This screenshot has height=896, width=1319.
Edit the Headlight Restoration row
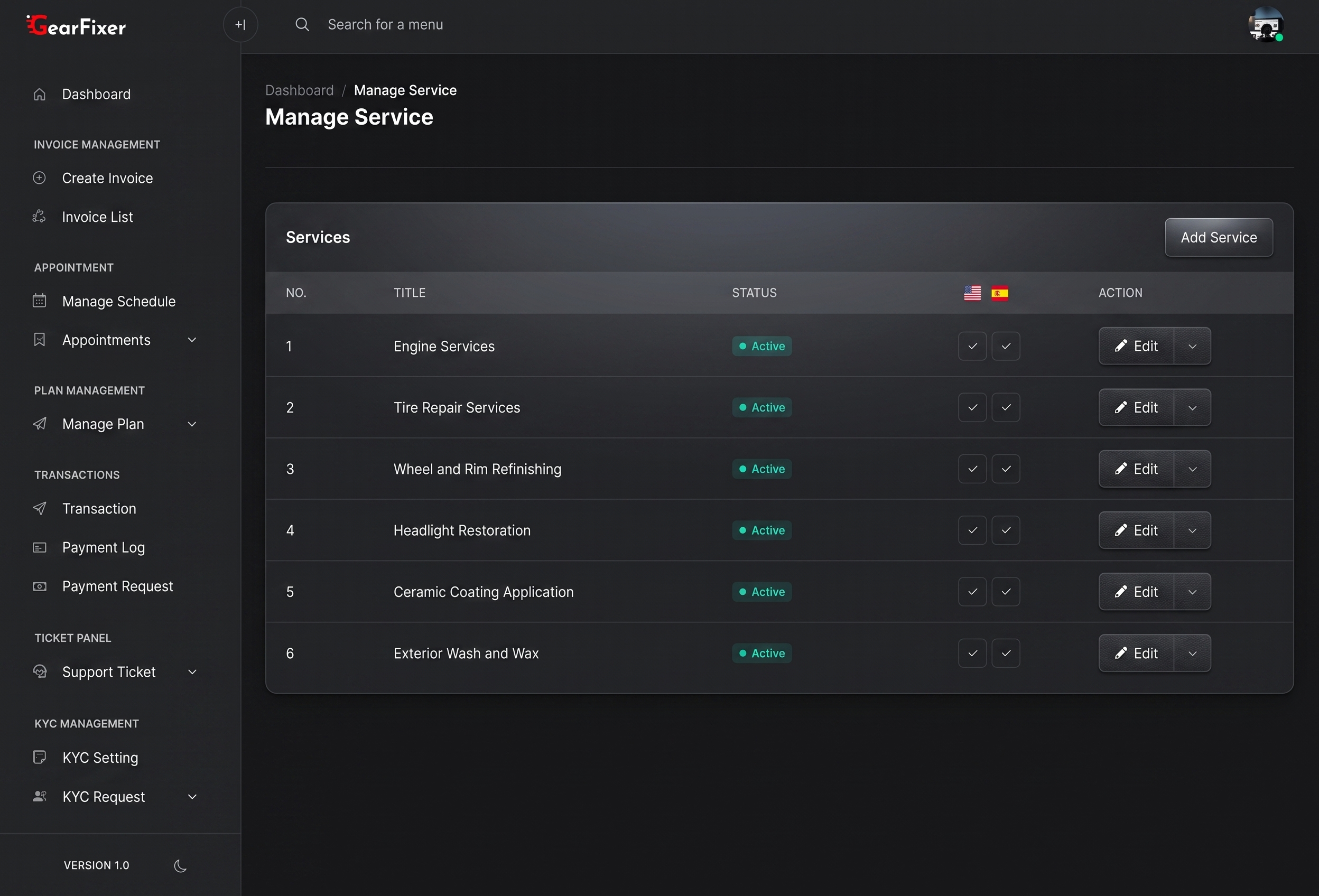coord(1136,530)
